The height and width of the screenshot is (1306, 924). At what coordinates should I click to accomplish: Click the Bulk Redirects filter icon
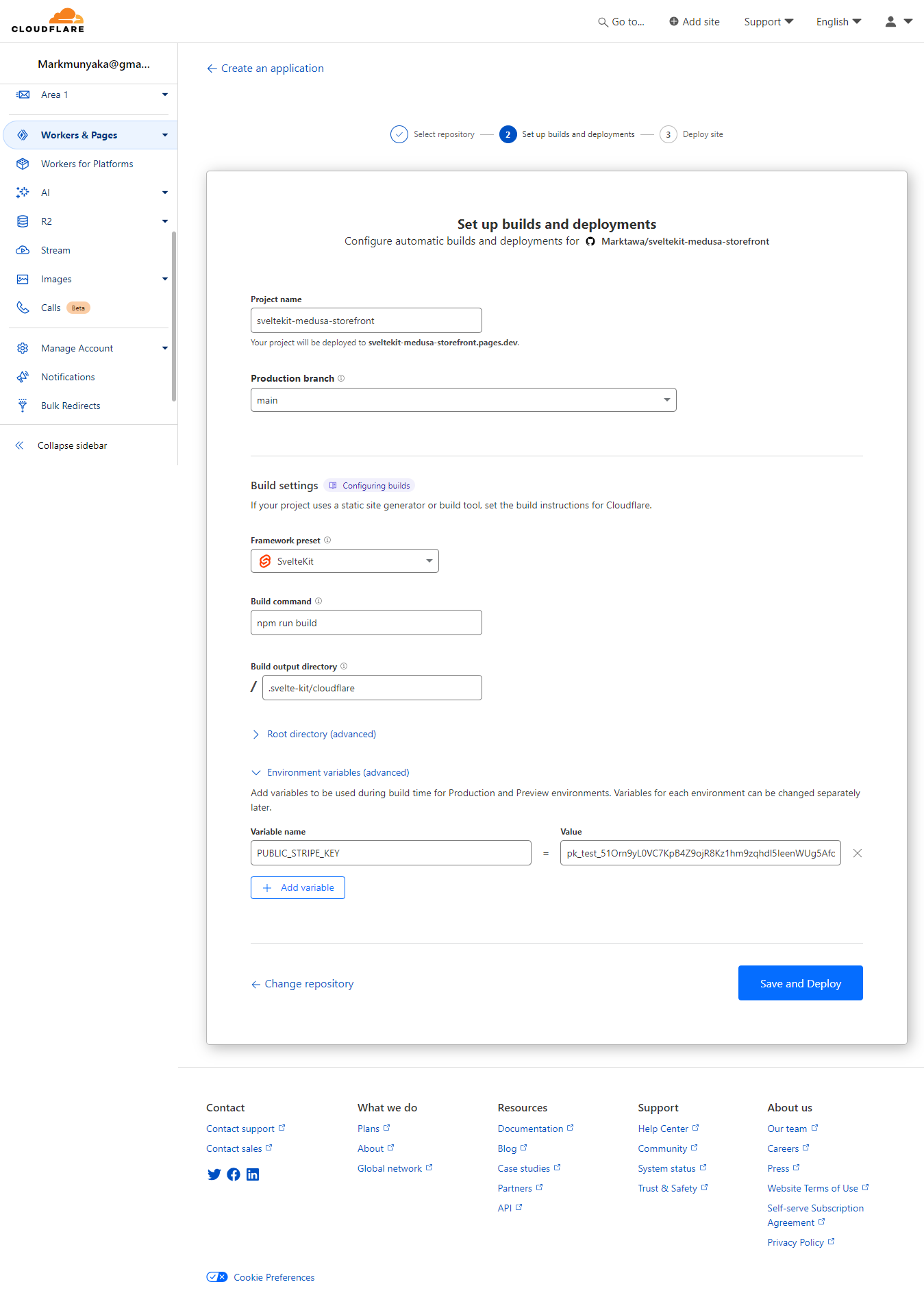23,406
